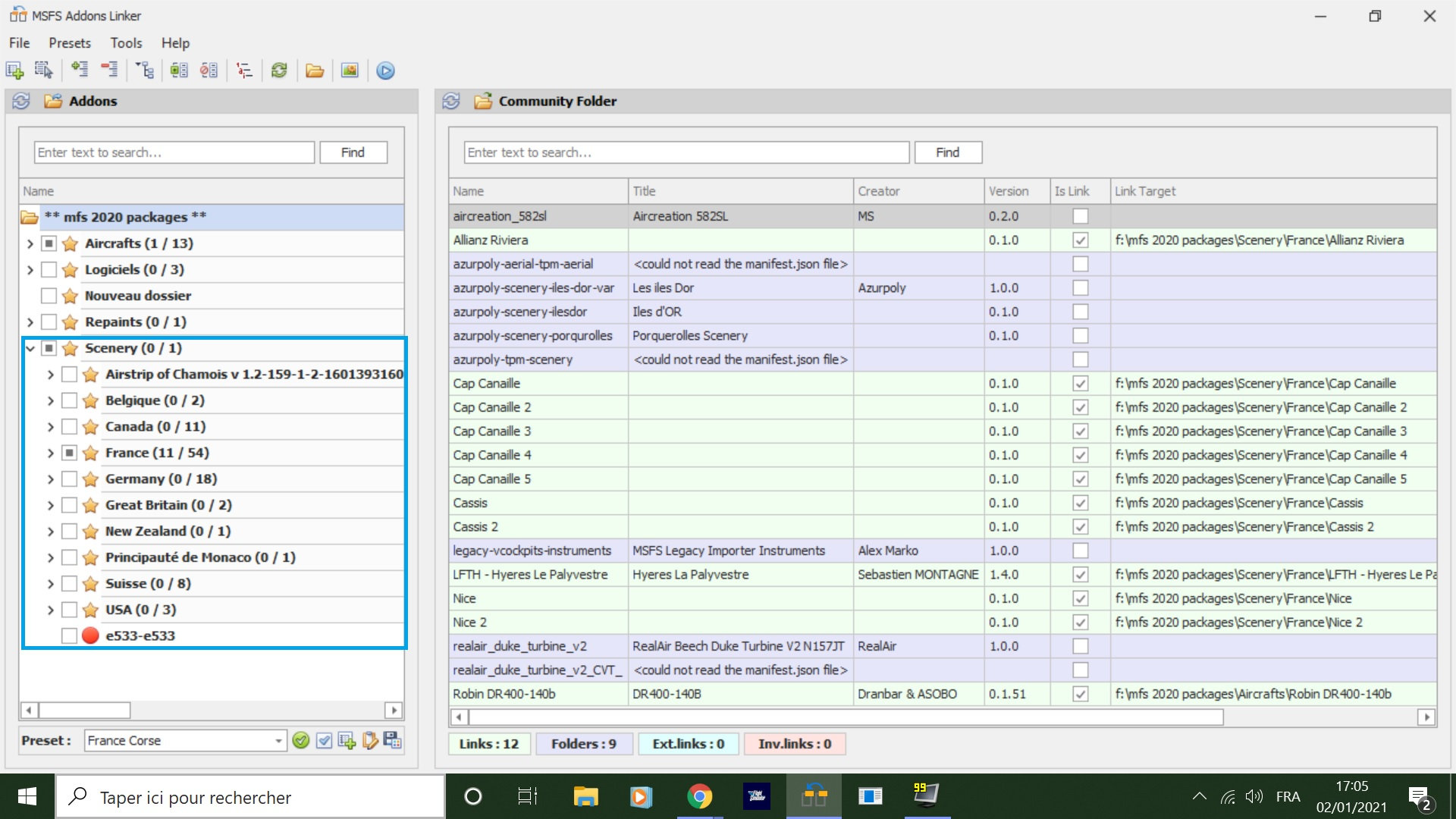Tick the e533-e533 addon checkbox
The height and width of the screenshot is (819, 1456).
[69, 636]
